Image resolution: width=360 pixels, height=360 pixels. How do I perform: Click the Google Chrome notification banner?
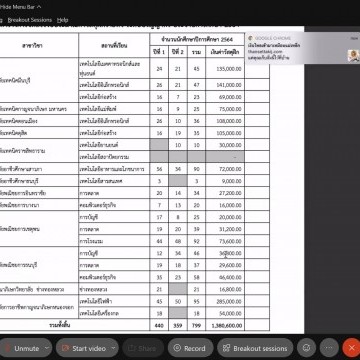pos(303,48)
